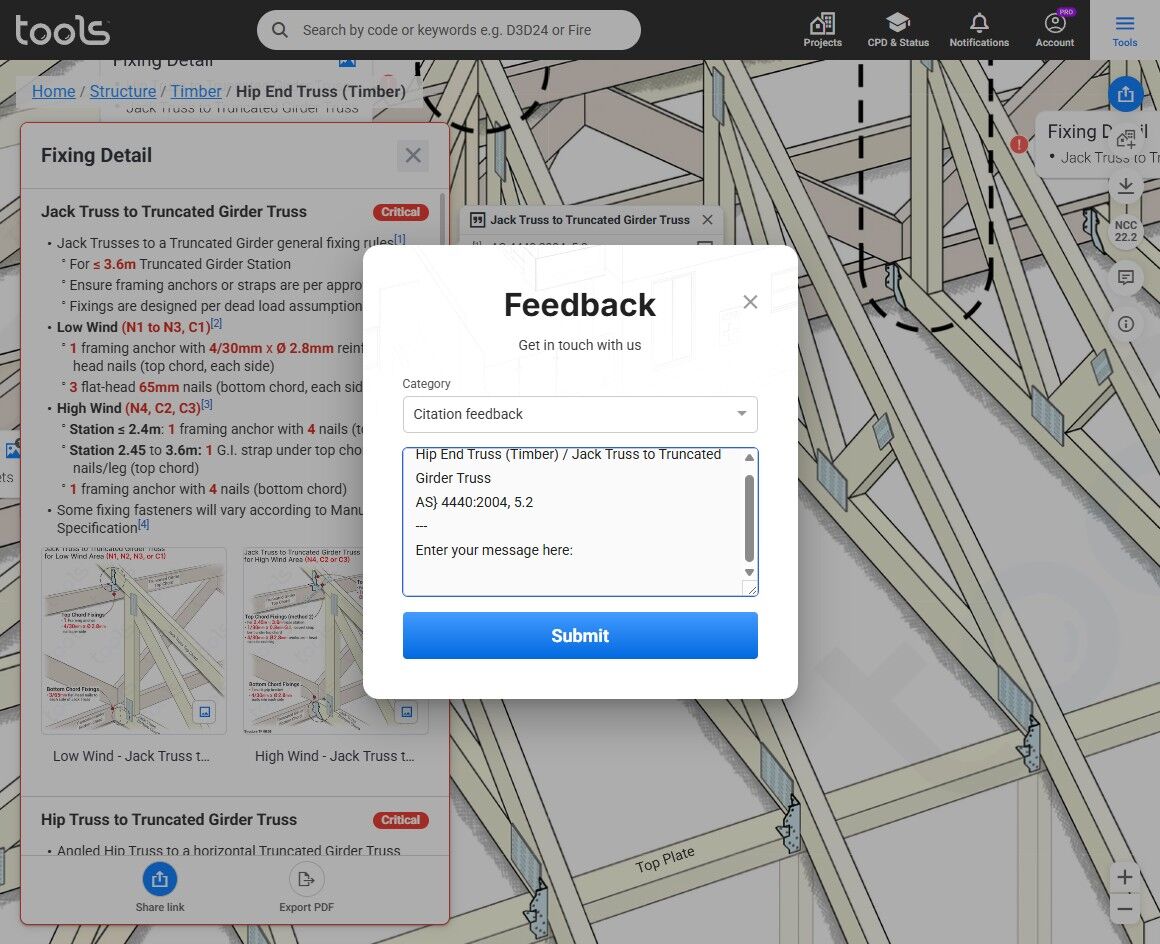Viewport: 1160px width, 944px height.
Task: Click citation reference [2] next to Low Wind
Action: coord(216,323)
